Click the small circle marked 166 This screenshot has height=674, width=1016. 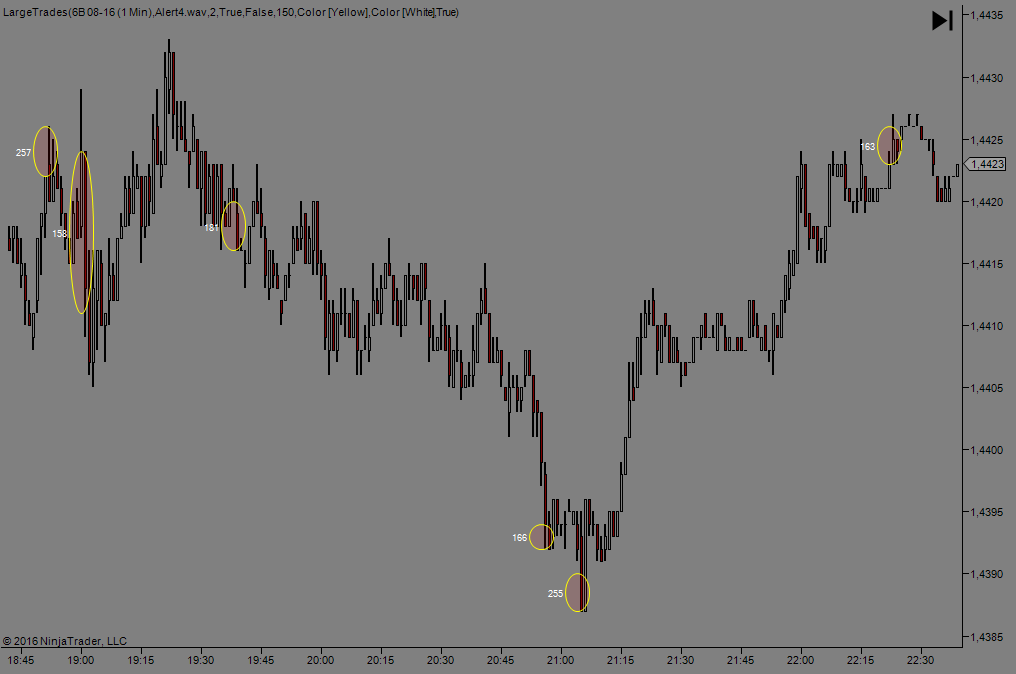pyautogui.click(x=541, y=537)
